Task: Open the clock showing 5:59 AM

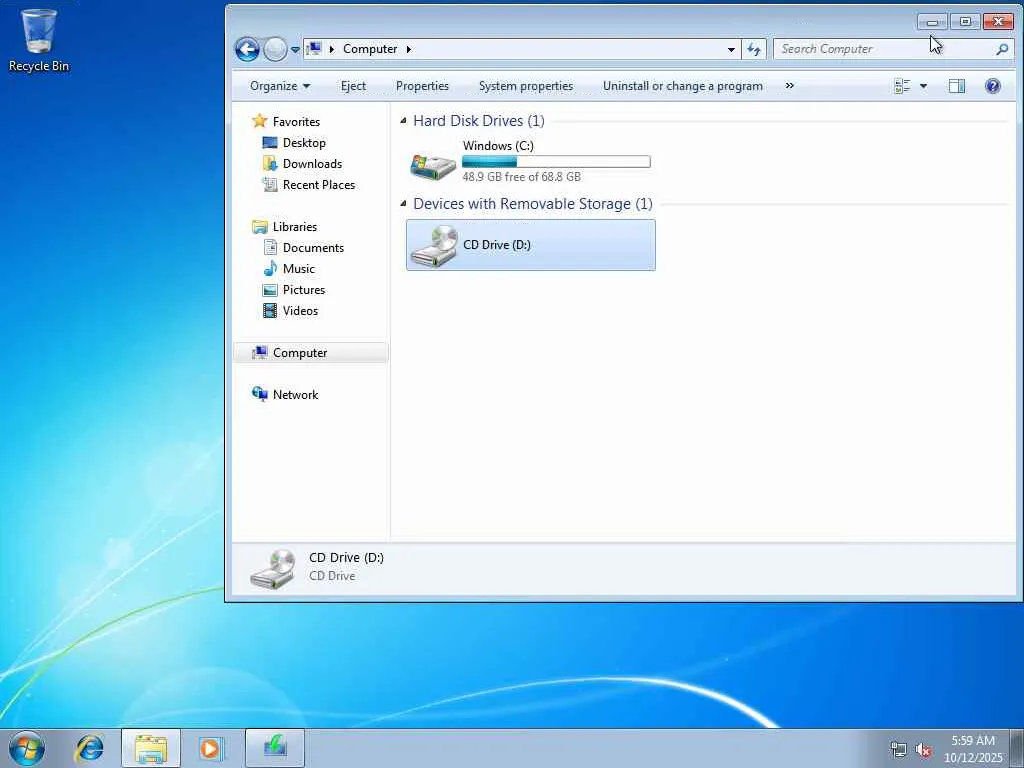Action: coord(973,748)
